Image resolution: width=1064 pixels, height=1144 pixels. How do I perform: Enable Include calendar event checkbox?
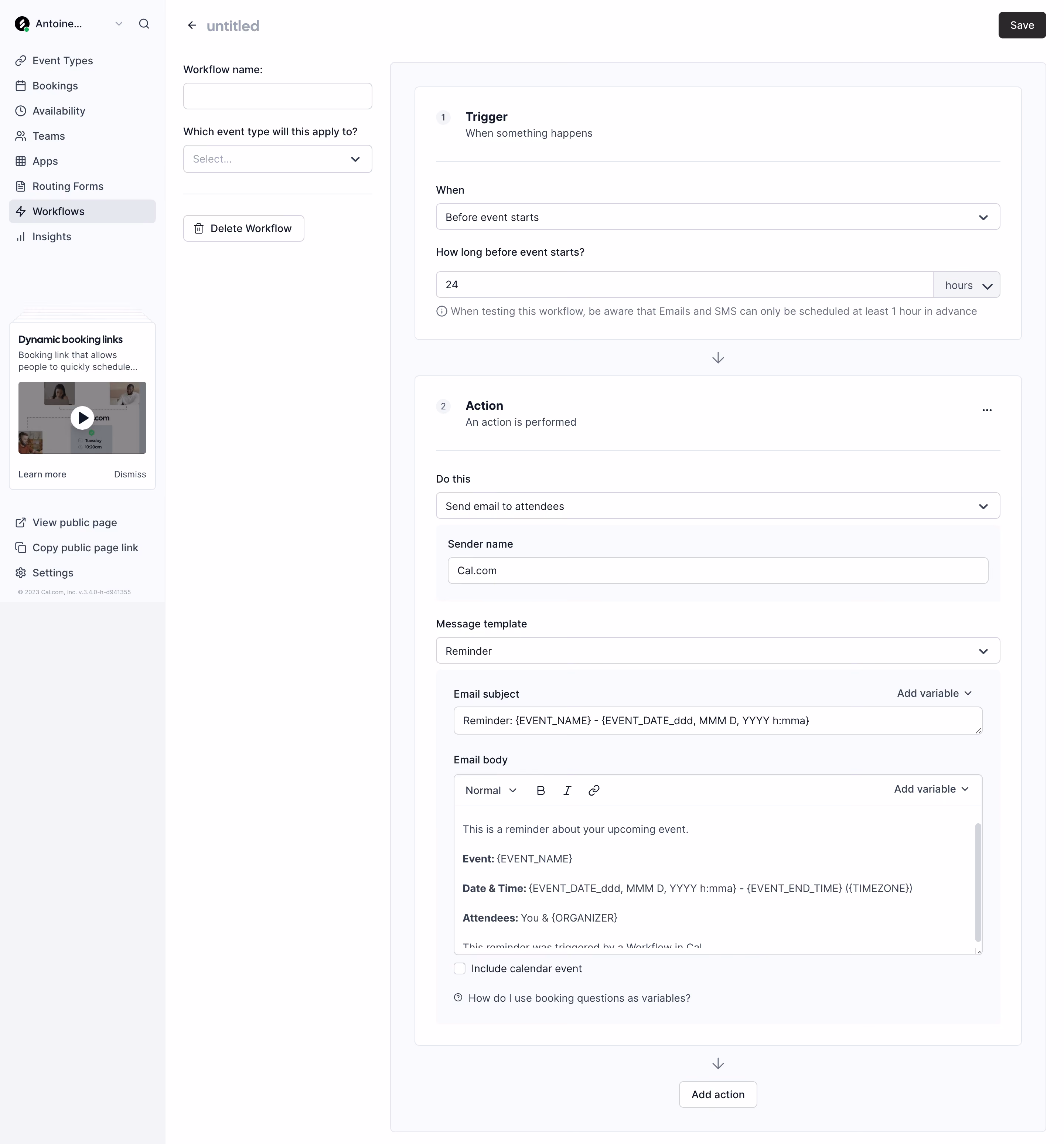[459, 968]
